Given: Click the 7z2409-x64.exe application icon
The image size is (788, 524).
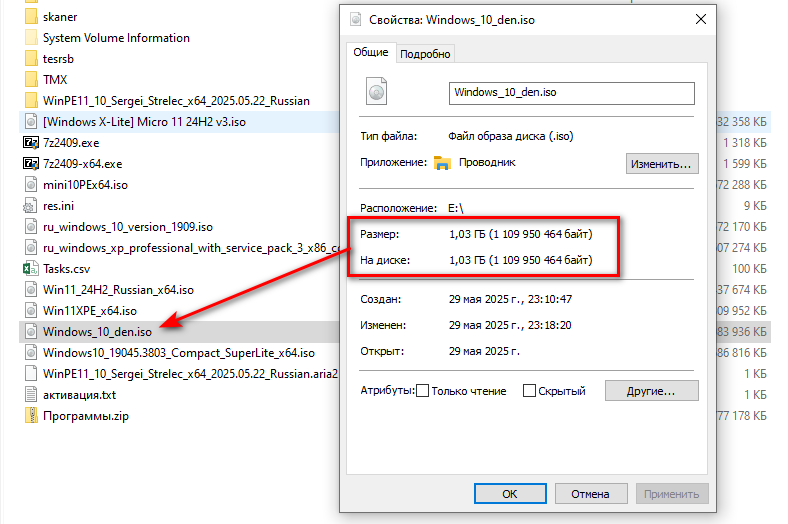Looking at the screenshot, I should tap(31, 164).
